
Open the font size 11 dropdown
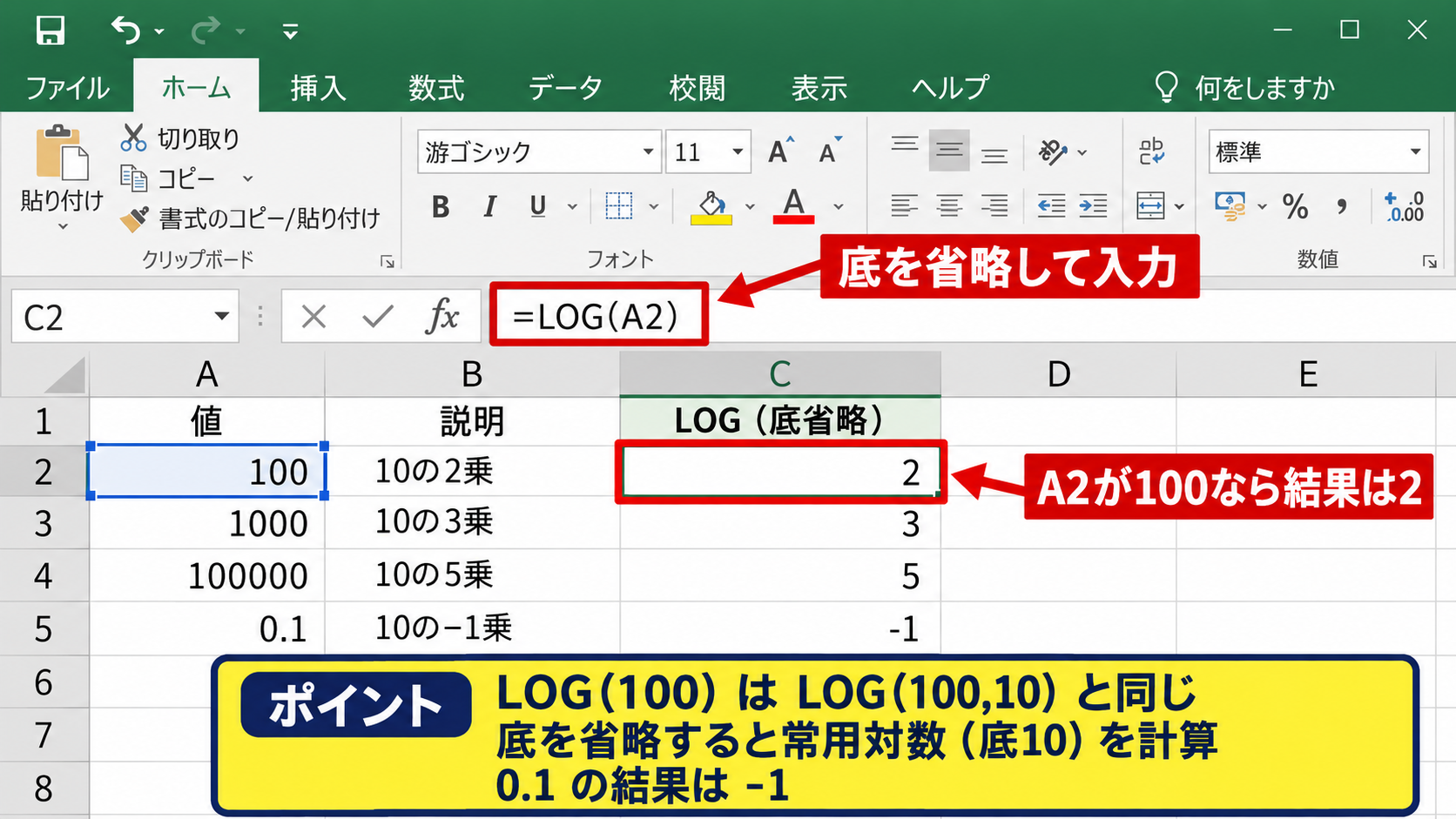[738, 152]
